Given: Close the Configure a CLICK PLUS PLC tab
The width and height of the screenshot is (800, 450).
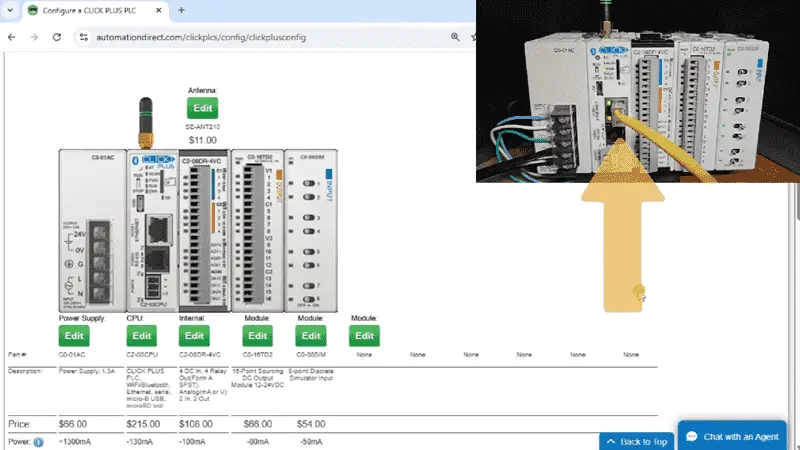Looking at the screenshot, I should (159, 10).
